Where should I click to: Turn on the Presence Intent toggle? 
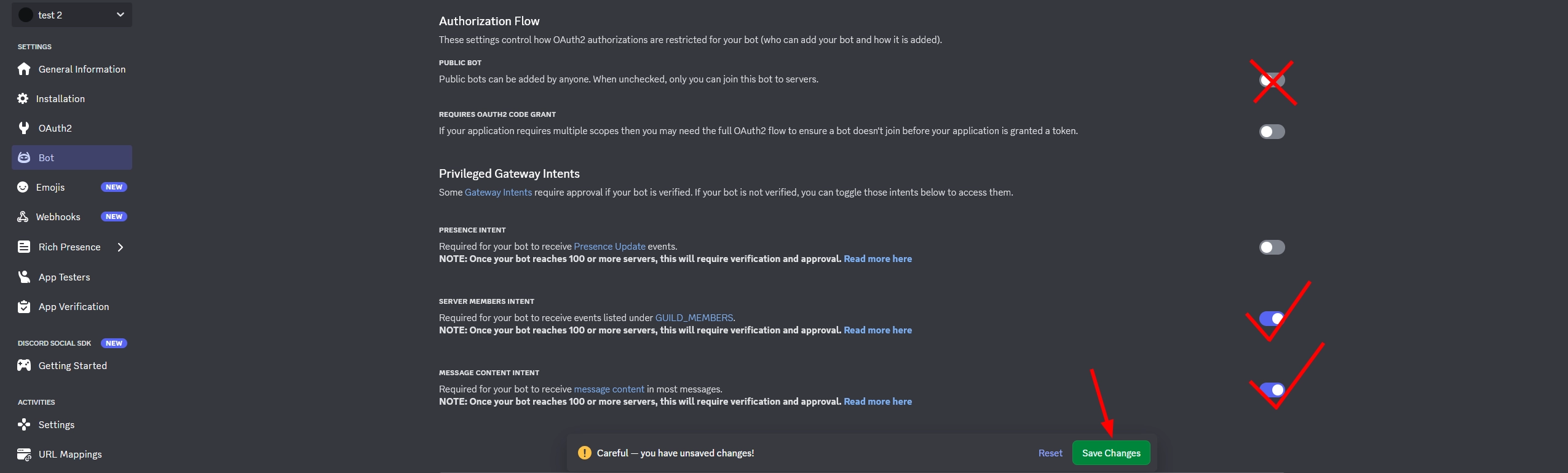point(1272,247)
